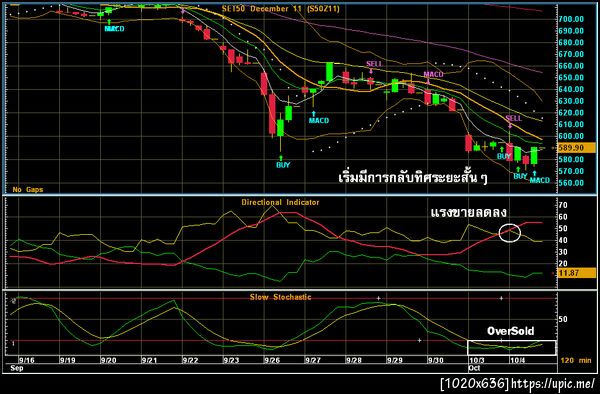The height and width of the screenshot is (394, 600).
Task: Select the 9/23 date label
Action: [x=231, y=360]
